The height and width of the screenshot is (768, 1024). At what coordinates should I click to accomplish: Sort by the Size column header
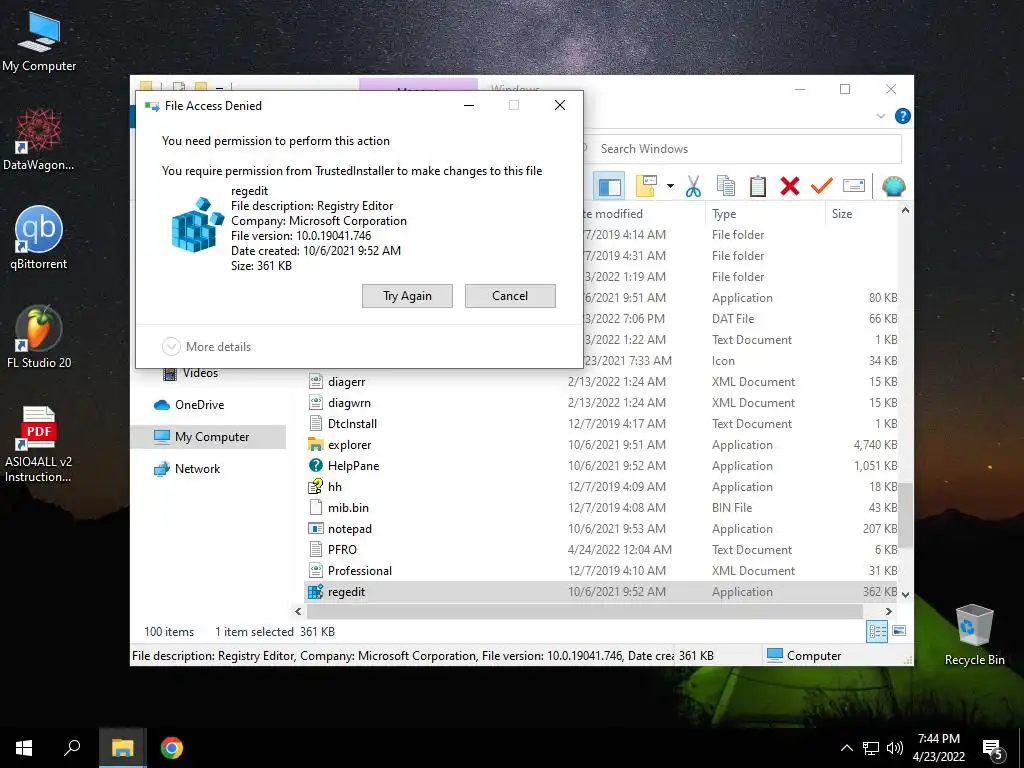(842, 214)
